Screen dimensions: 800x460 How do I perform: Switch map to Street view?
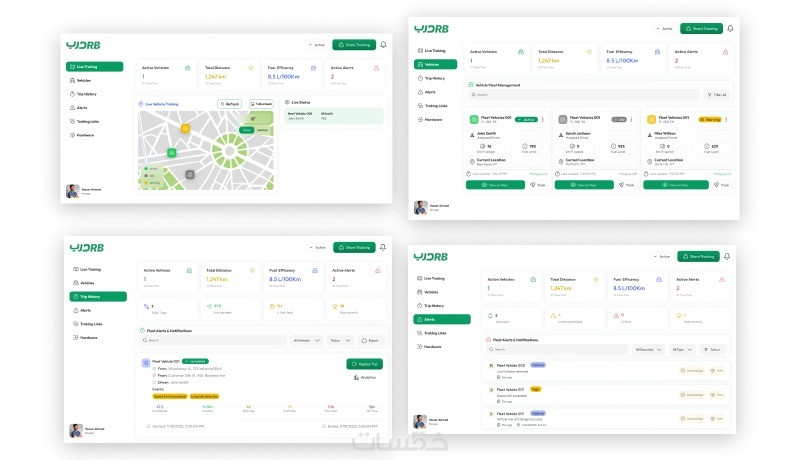pos(247,130)
